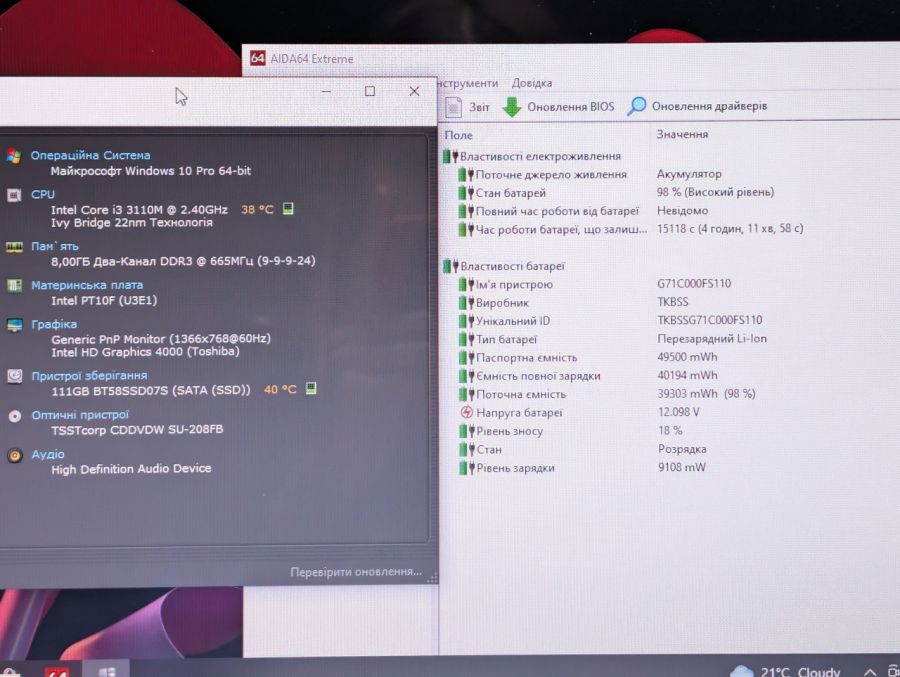The height and width of the screenshot is (677, 900).
Task: Click the 21°C Cloudy weather text
Action: click(x=800, y=671)
